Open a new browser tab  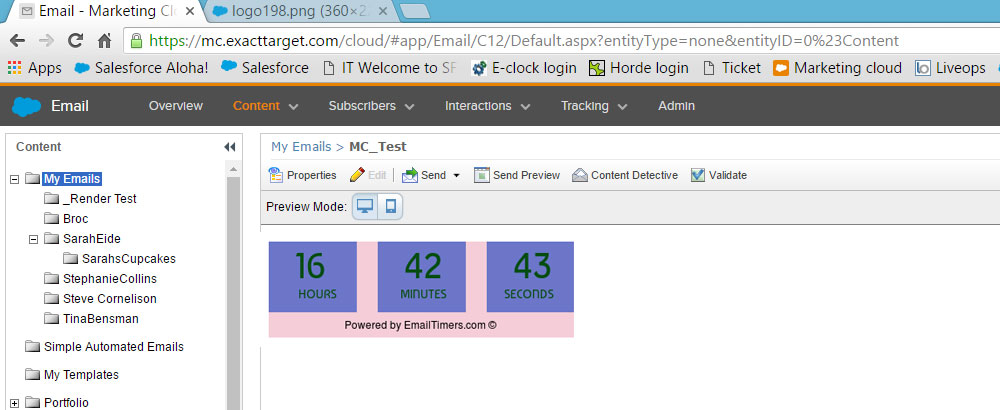pos(416,11)
